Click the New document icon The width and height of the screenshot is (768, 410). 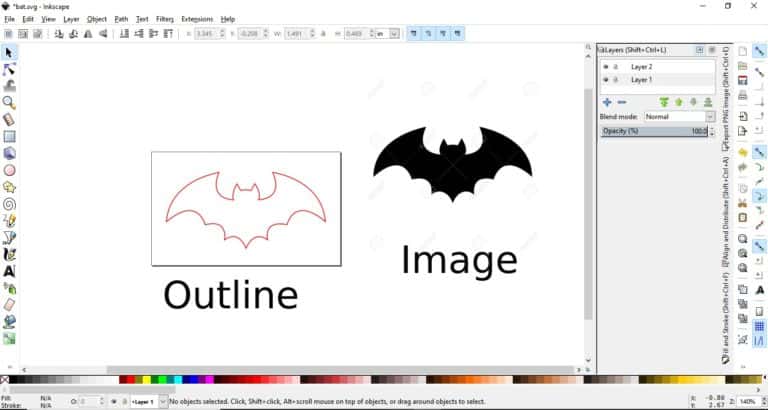[x=743, y=51]
